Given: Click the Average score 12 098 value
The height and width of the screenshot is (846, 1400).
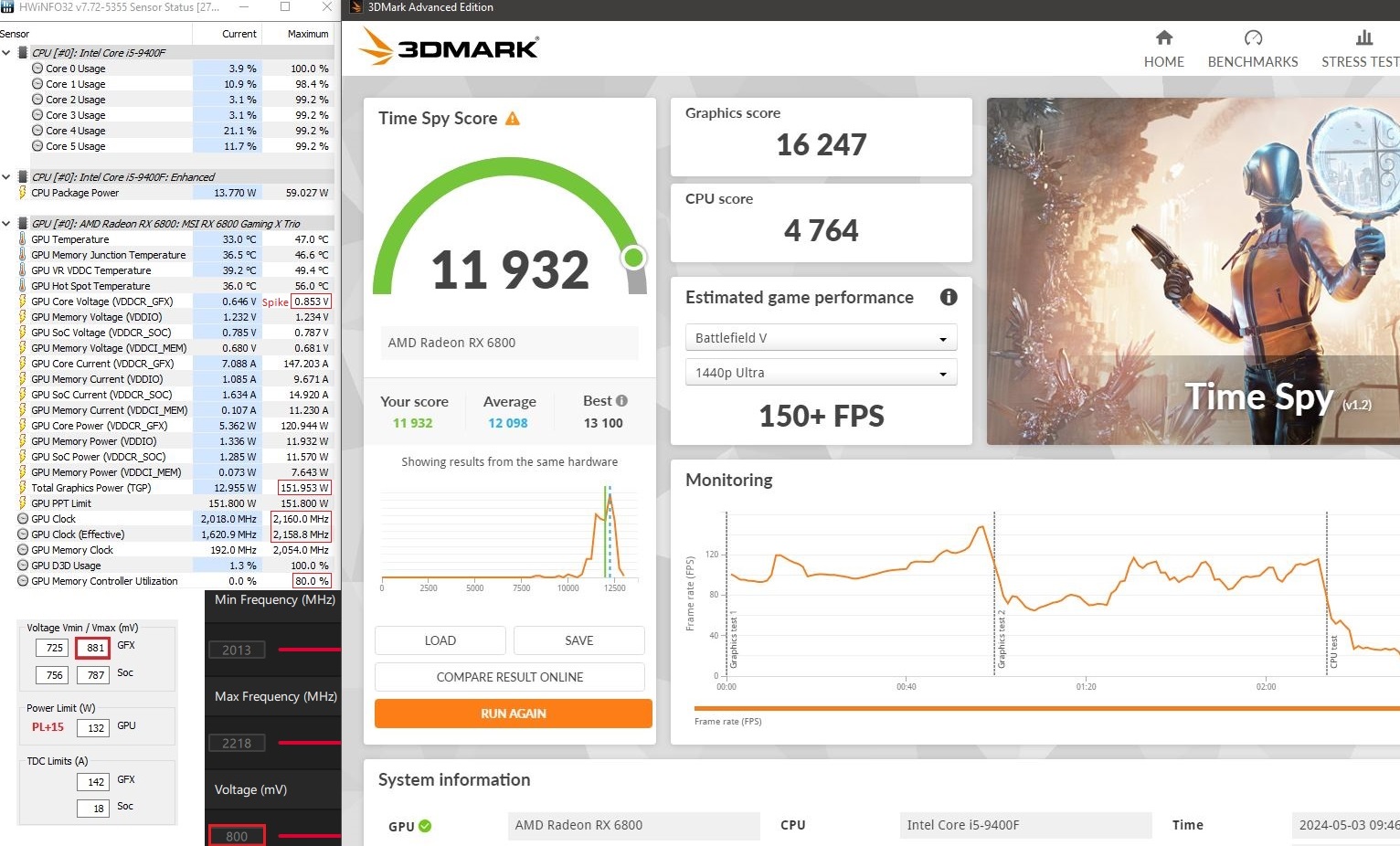Looking at the screenshot, I should [x=507, y=423].
